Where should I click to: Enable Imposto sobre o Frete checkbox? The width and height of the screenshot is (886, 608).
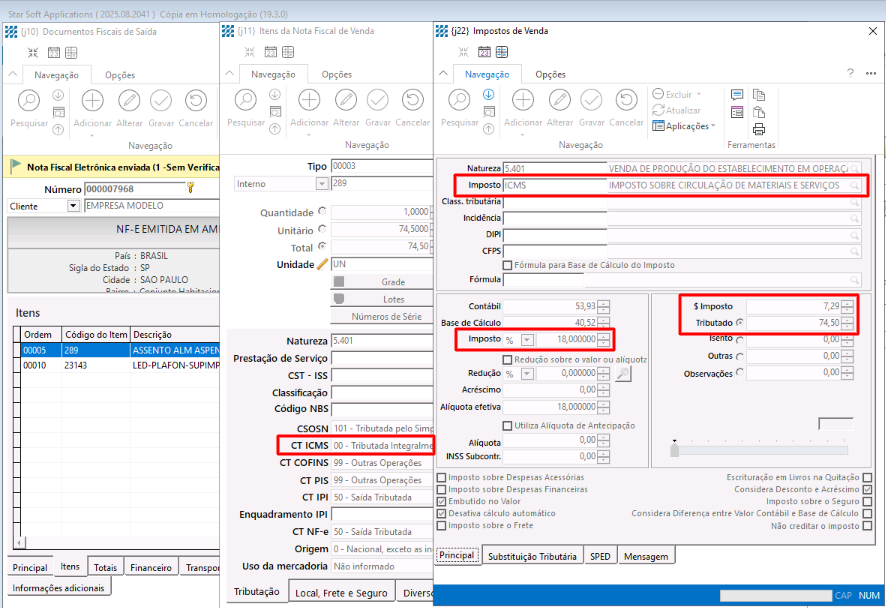click(442, 525)
